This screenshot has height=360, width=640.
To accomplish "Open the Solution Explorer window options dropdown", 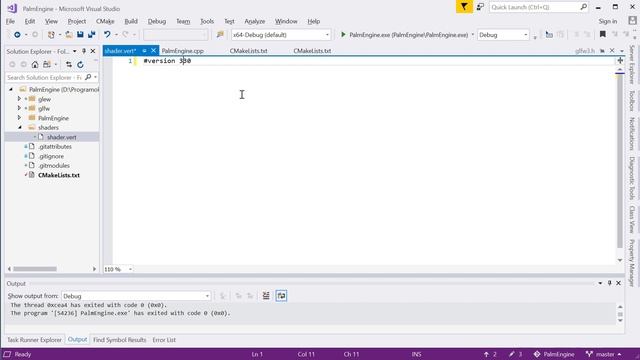I will 75,51.
